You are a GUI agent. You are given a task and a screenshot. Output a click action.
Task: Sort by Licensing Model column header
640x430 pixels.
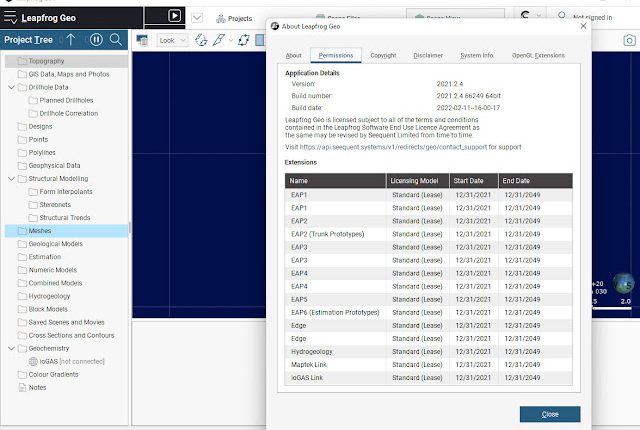coord(418,181)
